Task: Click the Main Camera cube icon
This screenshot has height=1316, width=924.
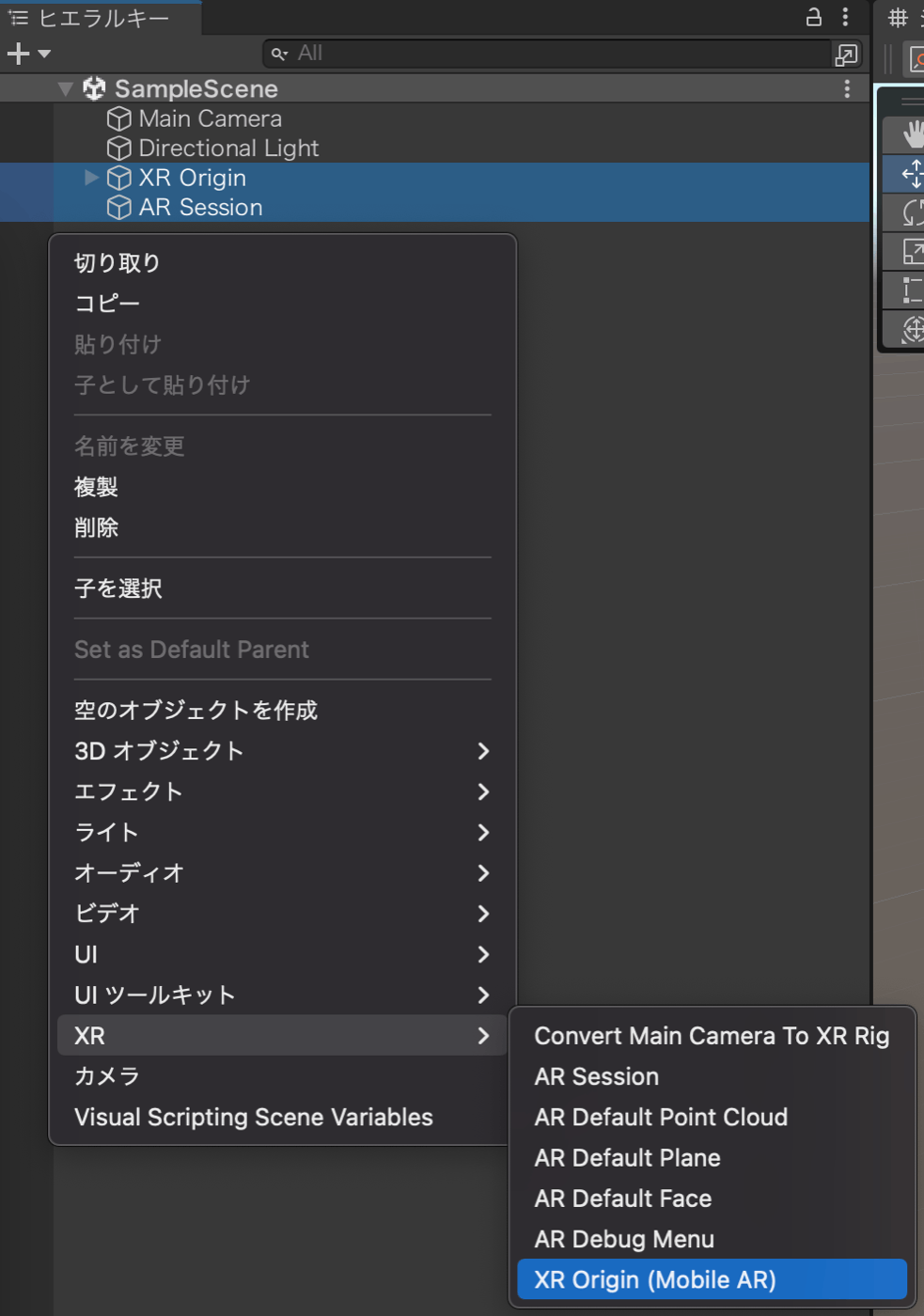Action: tap(119, 118)
